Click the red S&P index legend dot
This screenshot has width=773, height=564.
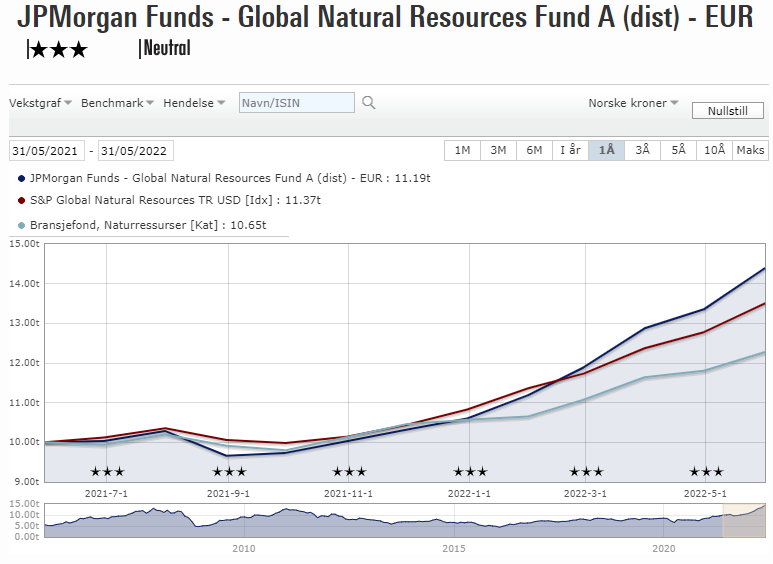21,201
